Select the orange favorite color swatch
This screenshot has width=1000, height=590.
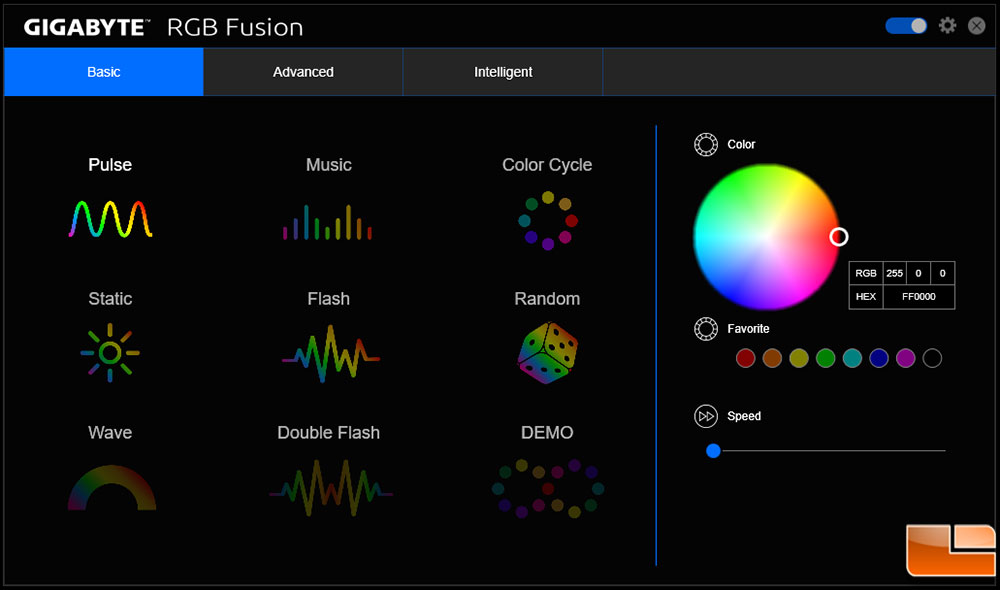[772, 358]
